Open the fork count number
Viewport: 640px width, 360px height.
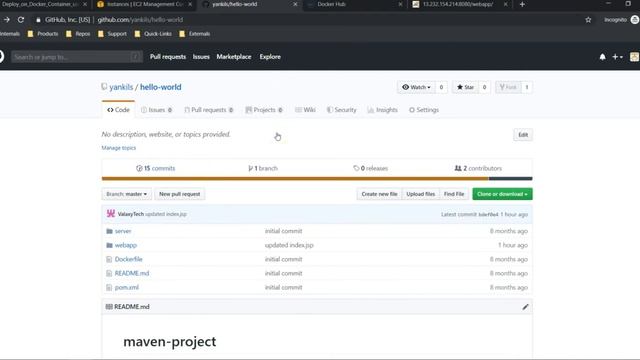point(527,87)
